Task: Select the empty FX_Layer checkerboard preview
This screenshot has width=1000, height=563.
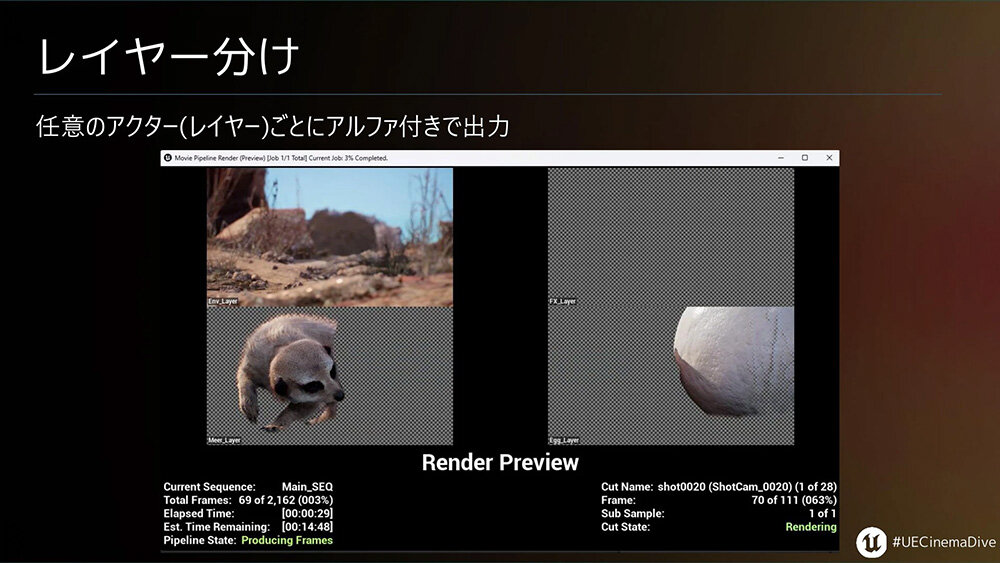Action: pos(670,235)
